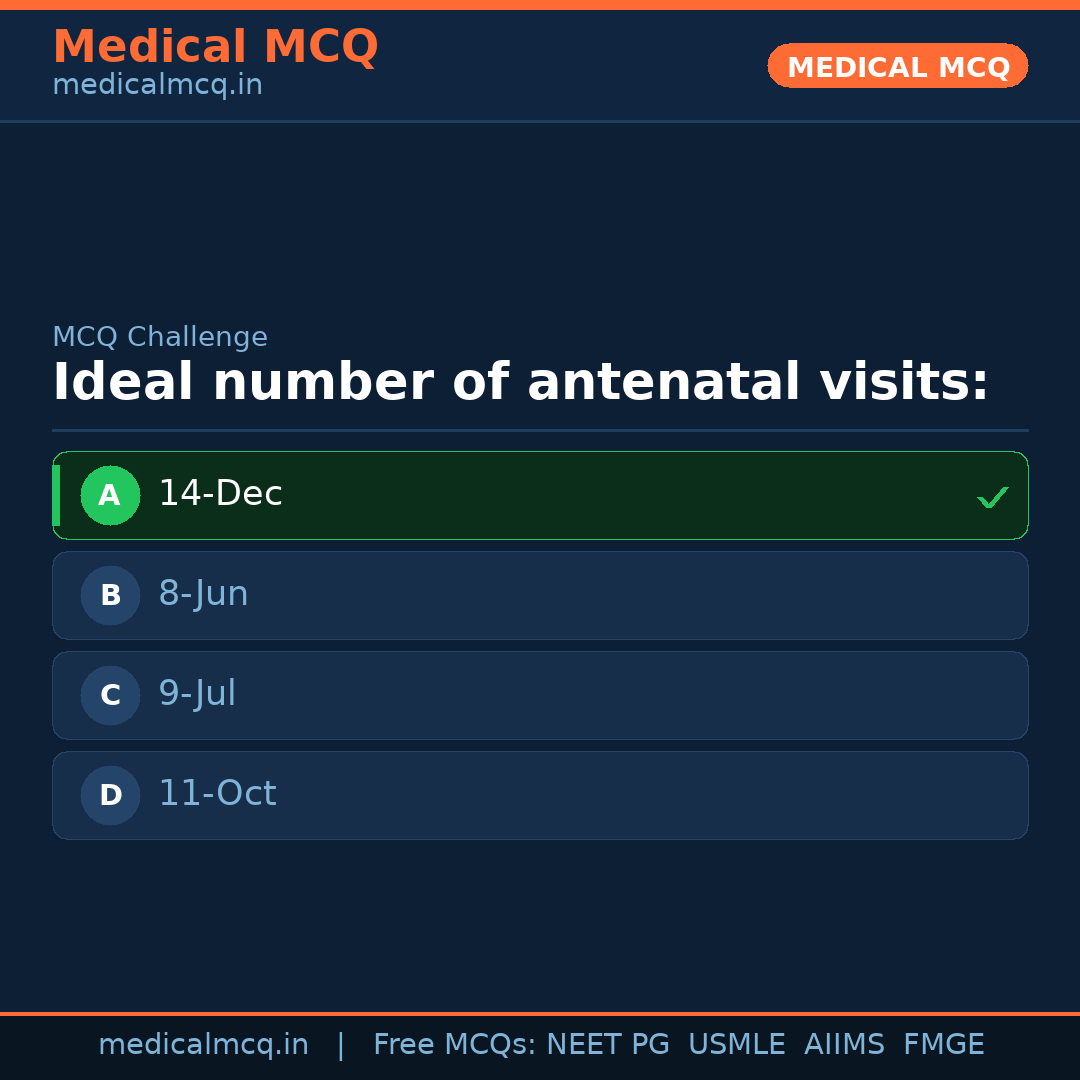1080x1080 pixels.
Task: Select answer option C, 9-Jul
Action: pos(540,695)
